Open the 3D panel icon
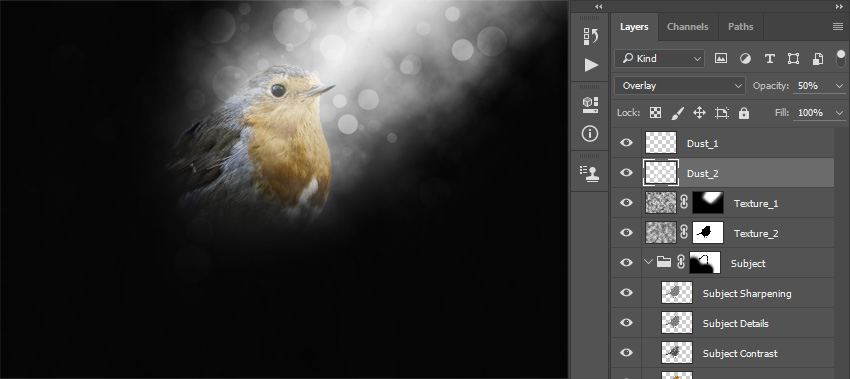This screenshot has width=850, height=379. coord(590,105)
